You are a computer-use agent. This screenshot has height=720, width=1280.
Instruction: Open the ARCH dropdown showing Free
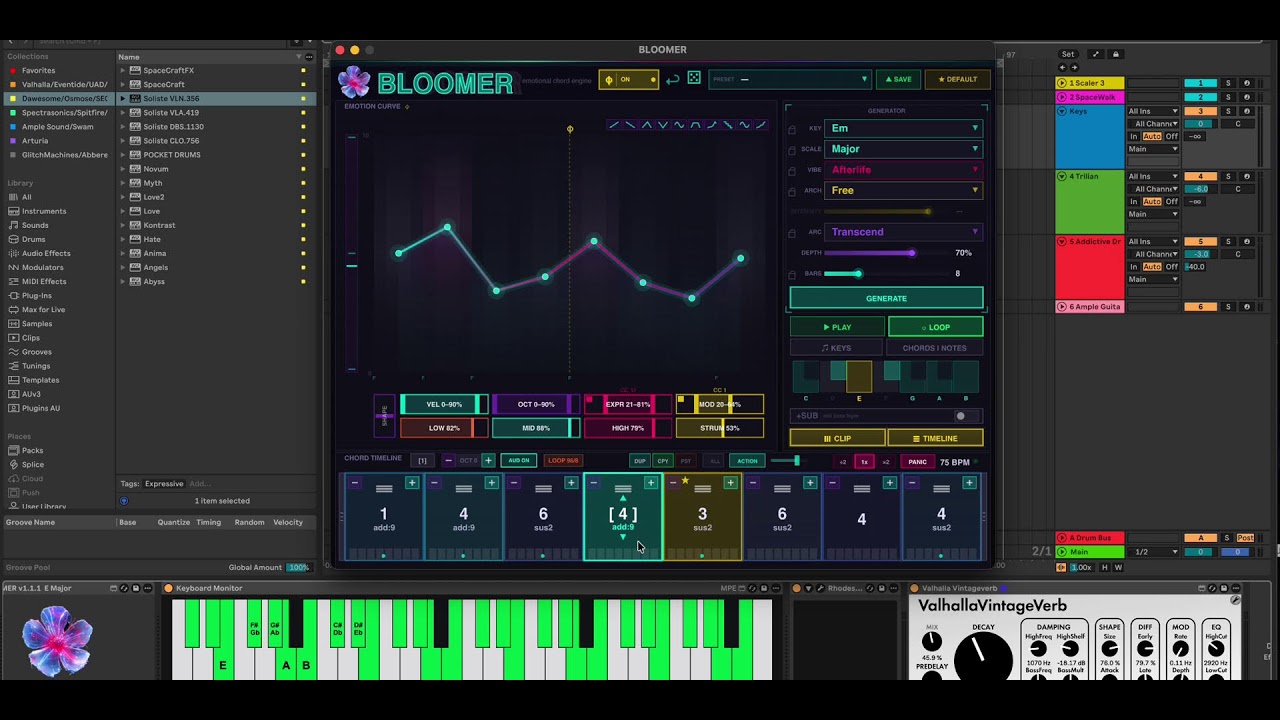(x=904, y=190)
